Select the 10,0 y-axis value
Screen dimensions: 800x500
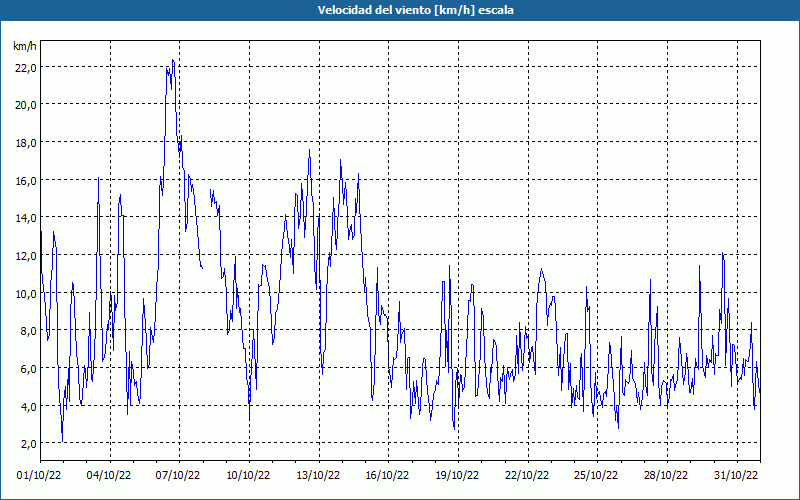coord(26,293)
